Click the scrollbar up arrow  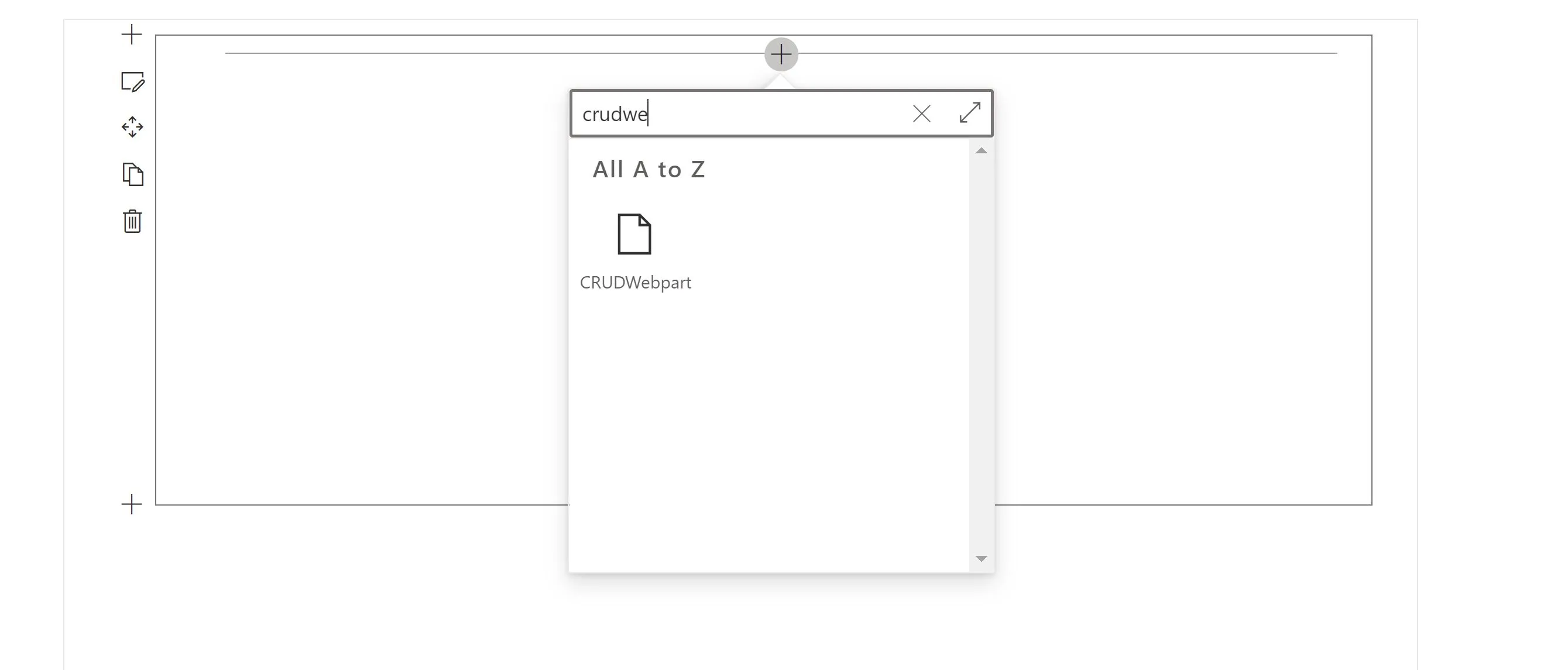tap(982, 150)
